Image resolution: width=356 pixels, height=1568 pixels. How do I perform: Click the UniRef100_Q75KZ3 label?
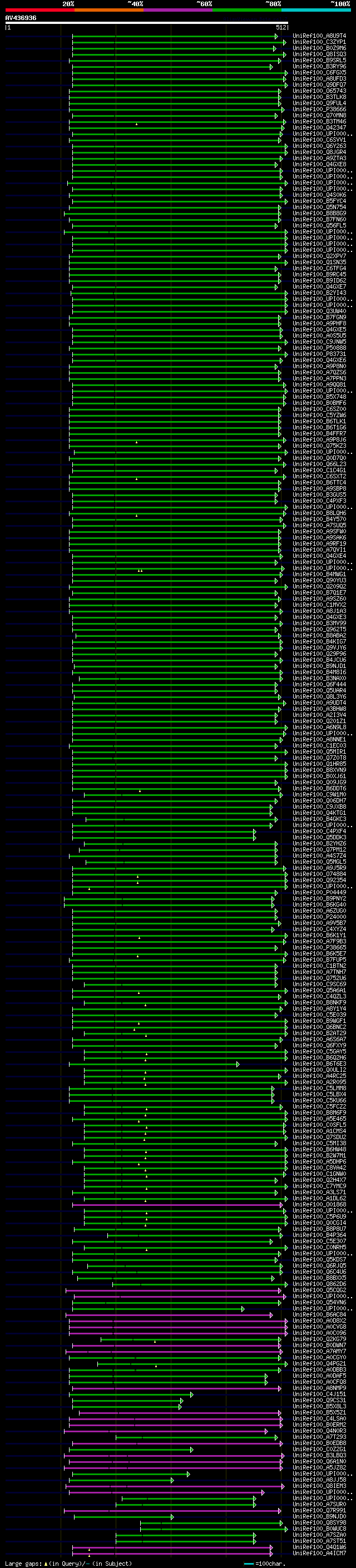coord(319,446)
